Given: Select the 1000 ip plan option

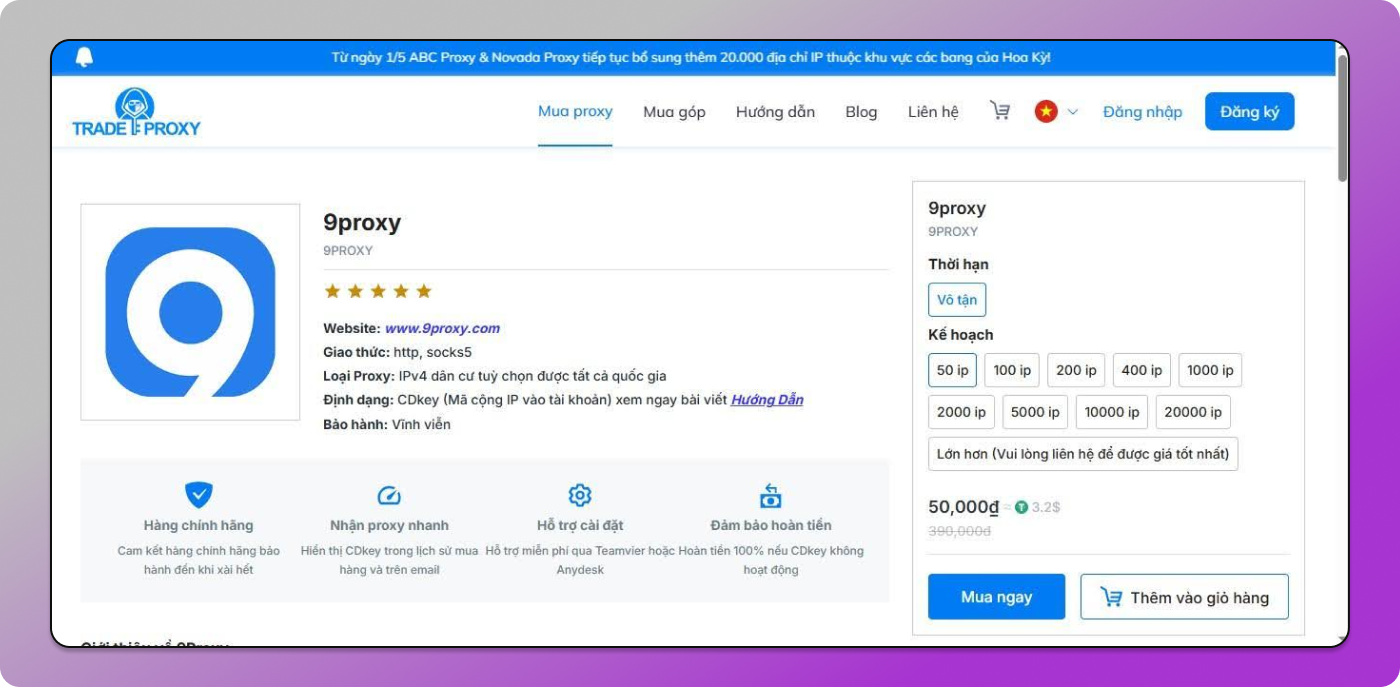Looking at the screenshot, I should click(x=1209, y=370).
